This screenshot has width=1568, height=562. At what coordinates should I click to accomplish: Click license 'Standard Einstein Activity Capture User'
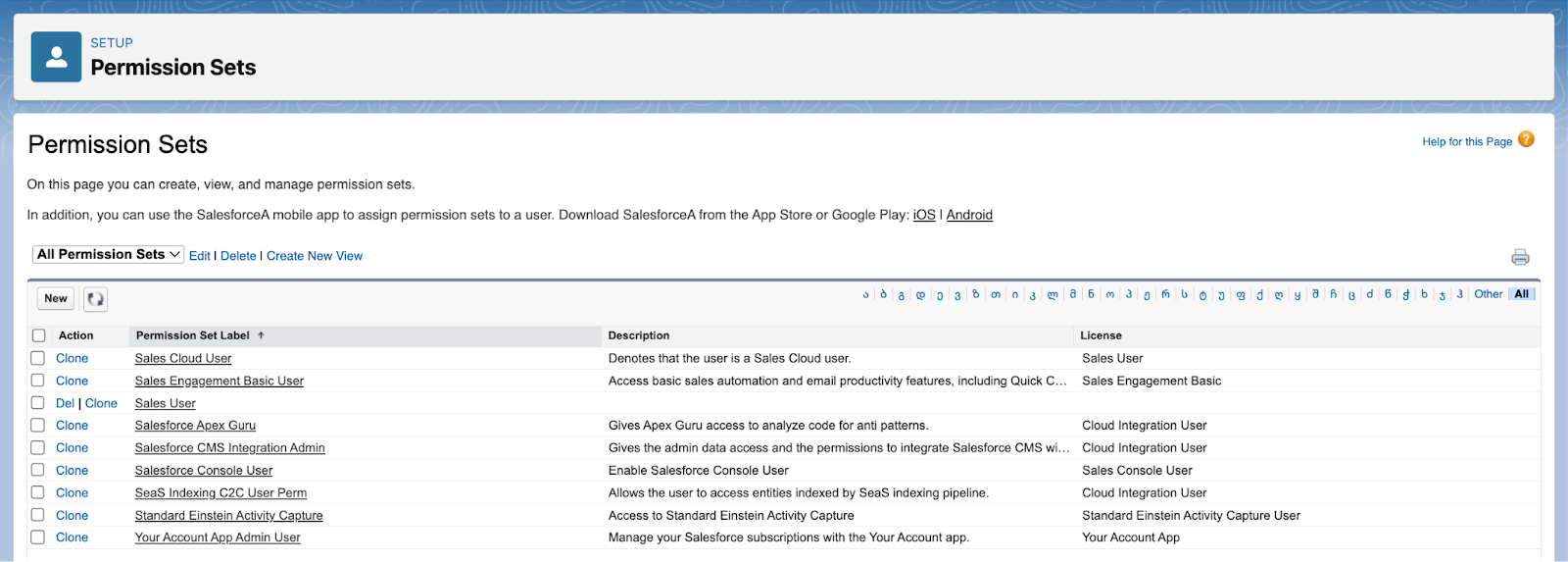click(x=1191, y=515)
